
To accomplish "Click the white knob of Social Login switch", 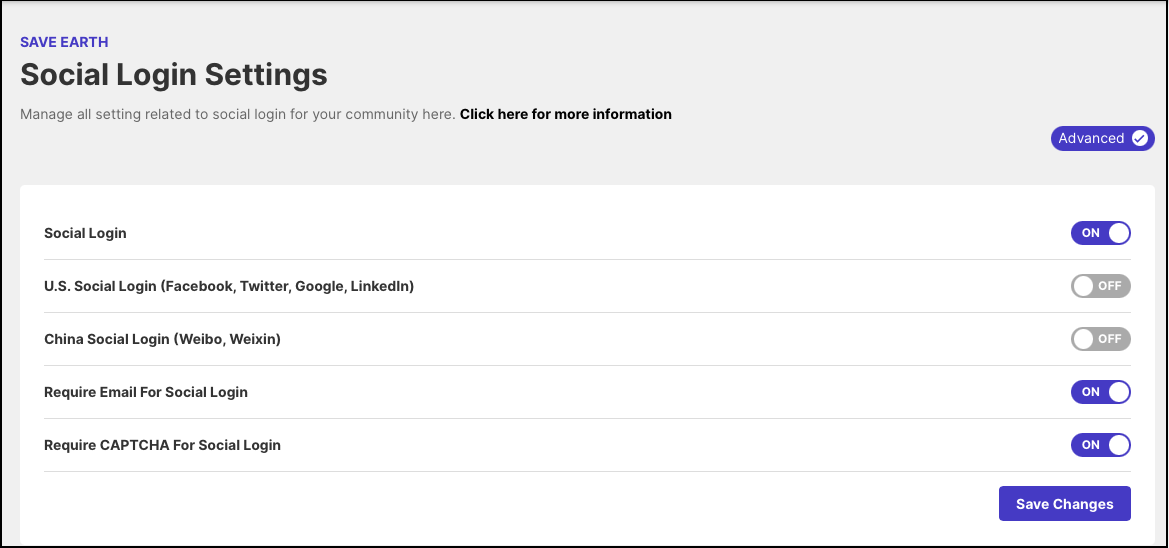I will (x=1118, y=233).
